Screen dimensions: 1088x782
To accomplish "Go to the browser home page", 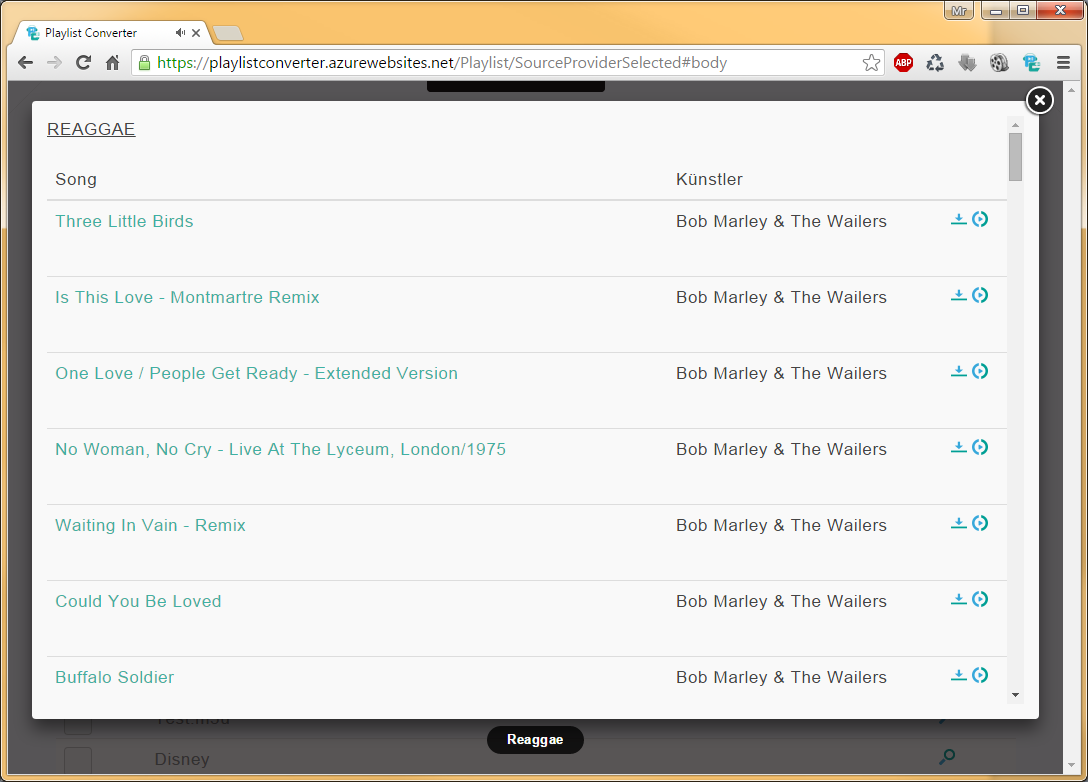I will coord(112,62).
